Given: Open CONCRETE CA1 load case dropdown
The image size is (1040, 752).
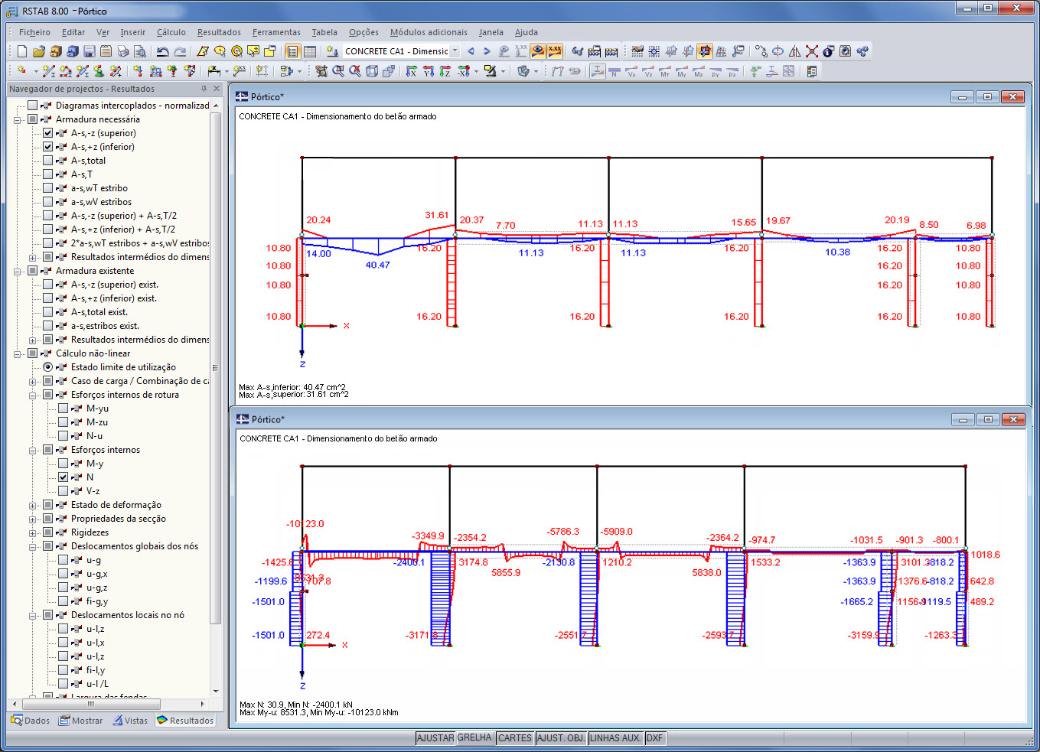Looking at the screenshot, I should pyautogui.click(x=455, y=51).
